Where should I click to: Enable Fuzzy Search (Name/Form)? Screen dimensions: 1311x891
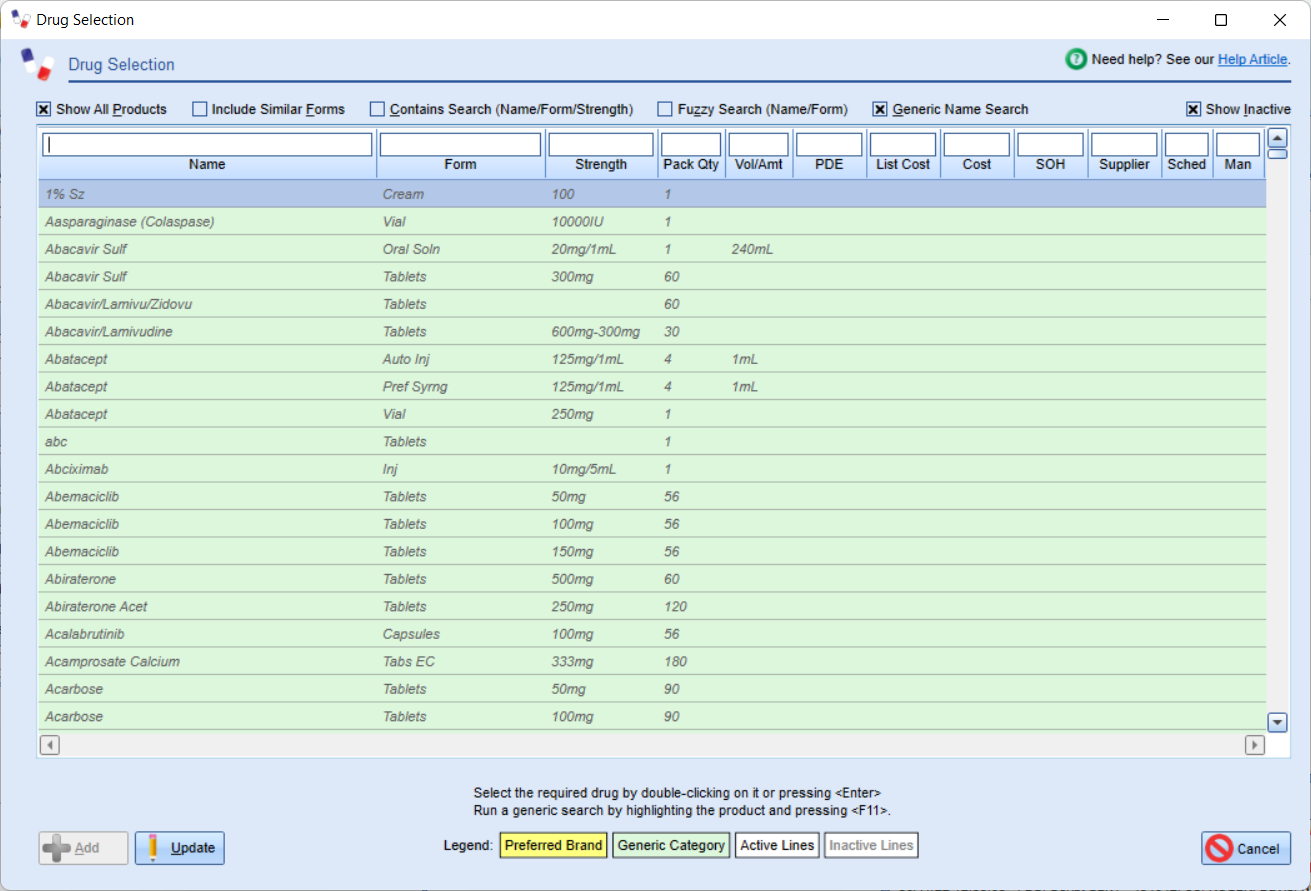click(665, 109)
